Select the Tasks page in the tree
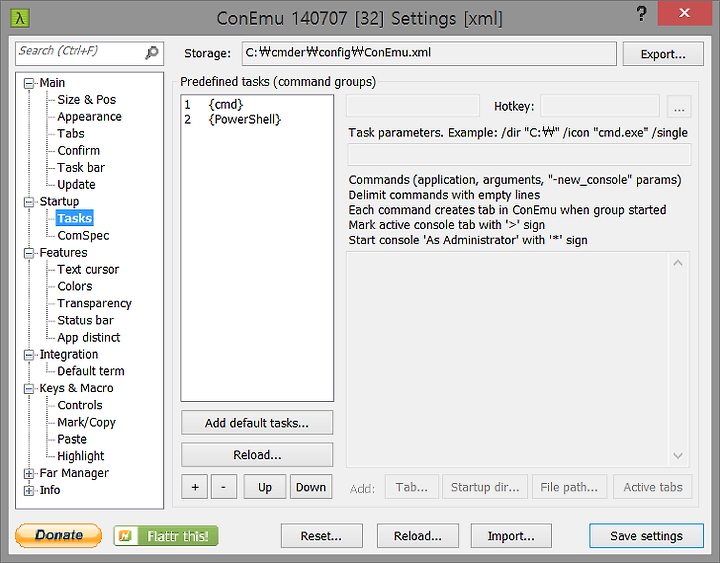The width and height of the screenshot is (720, 563). (74, 218)
